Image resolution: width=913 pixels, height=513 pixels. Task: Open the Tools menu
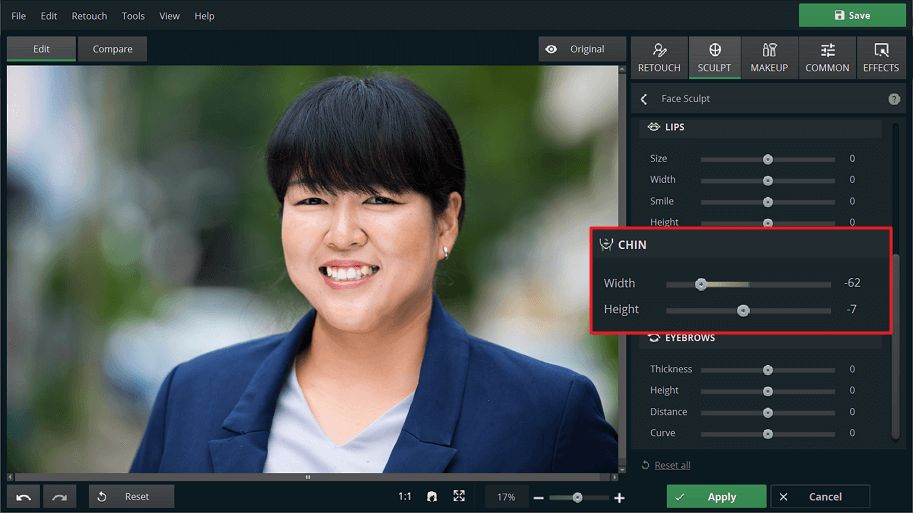click(133, 16)
